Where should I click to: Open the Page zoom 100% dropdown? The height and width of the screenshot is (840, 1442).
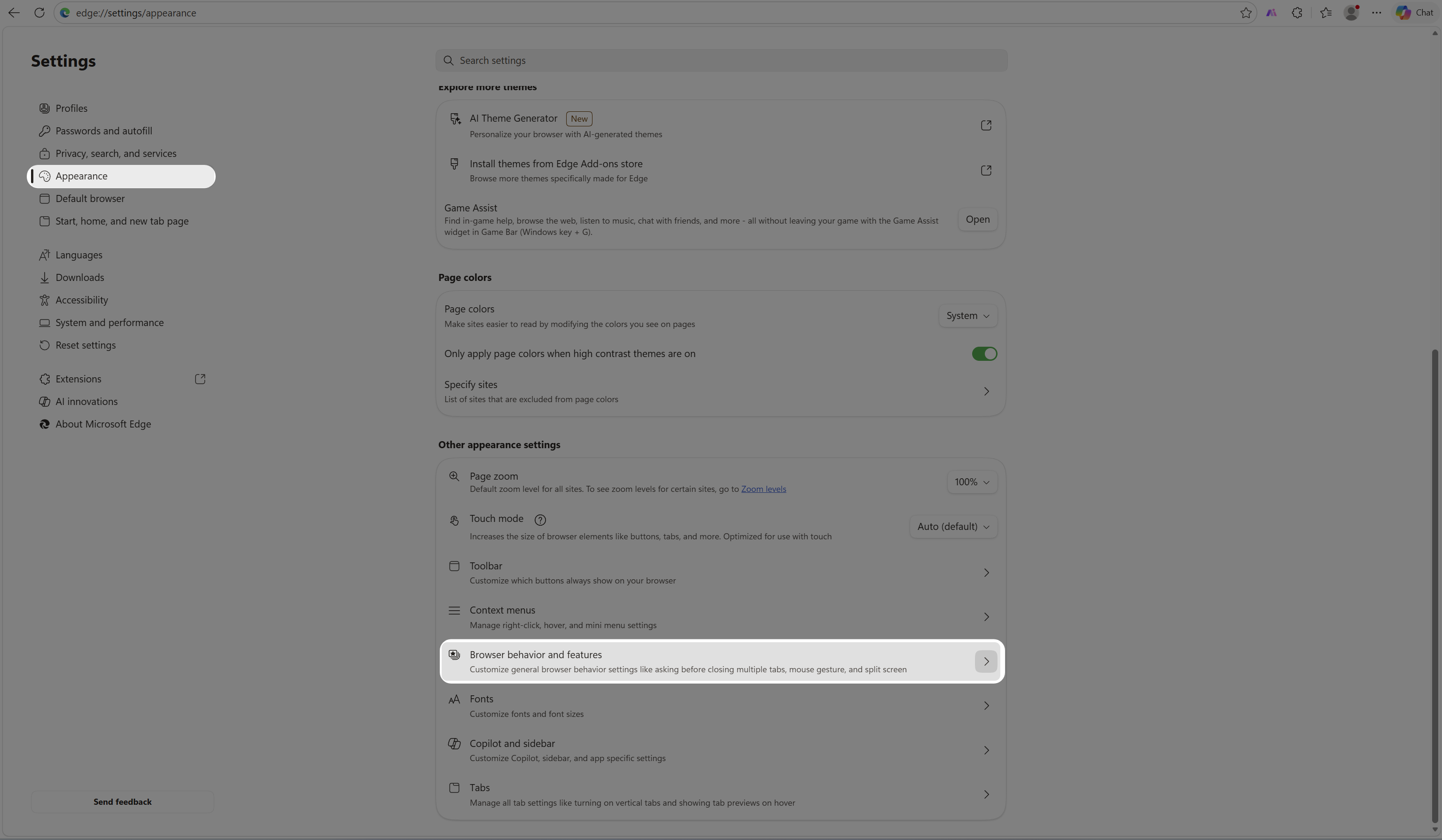point(972,482)
